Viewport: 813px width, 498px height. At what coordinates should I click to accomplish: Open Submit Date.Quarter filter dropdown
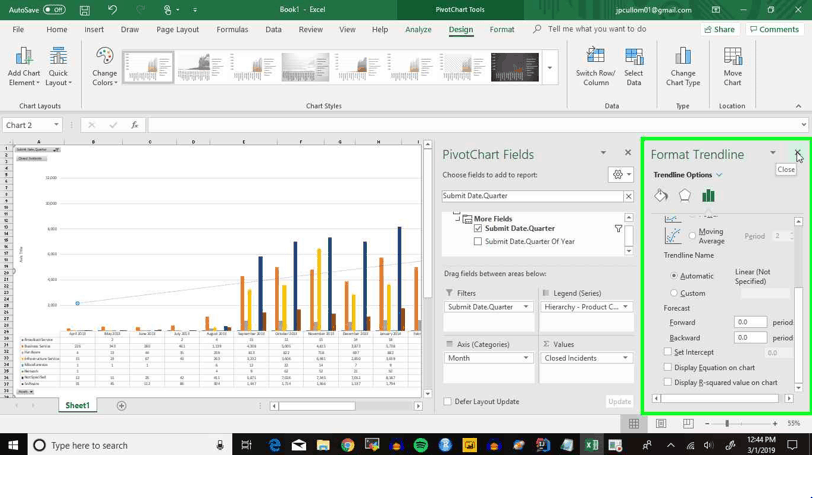[526, 307]
